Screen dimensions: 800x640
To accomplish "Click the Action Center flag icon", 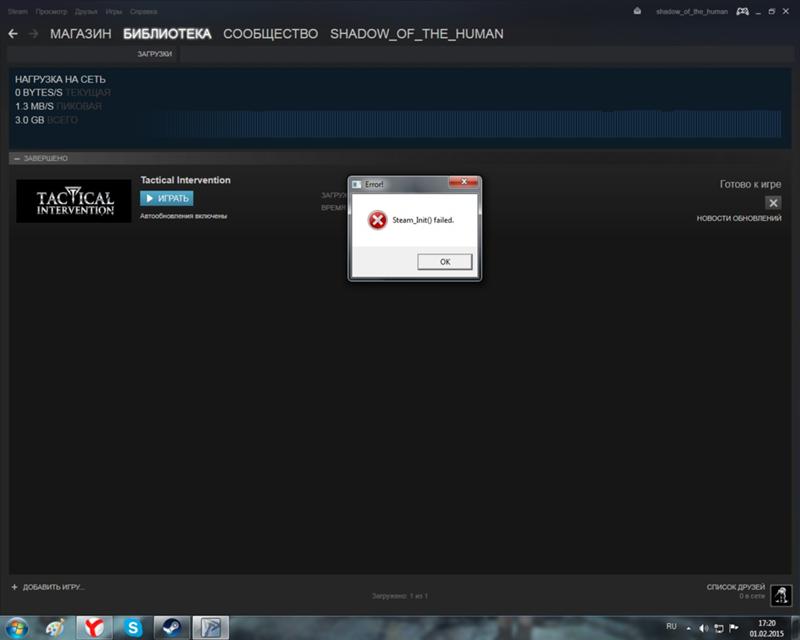I will pos(734,628).
